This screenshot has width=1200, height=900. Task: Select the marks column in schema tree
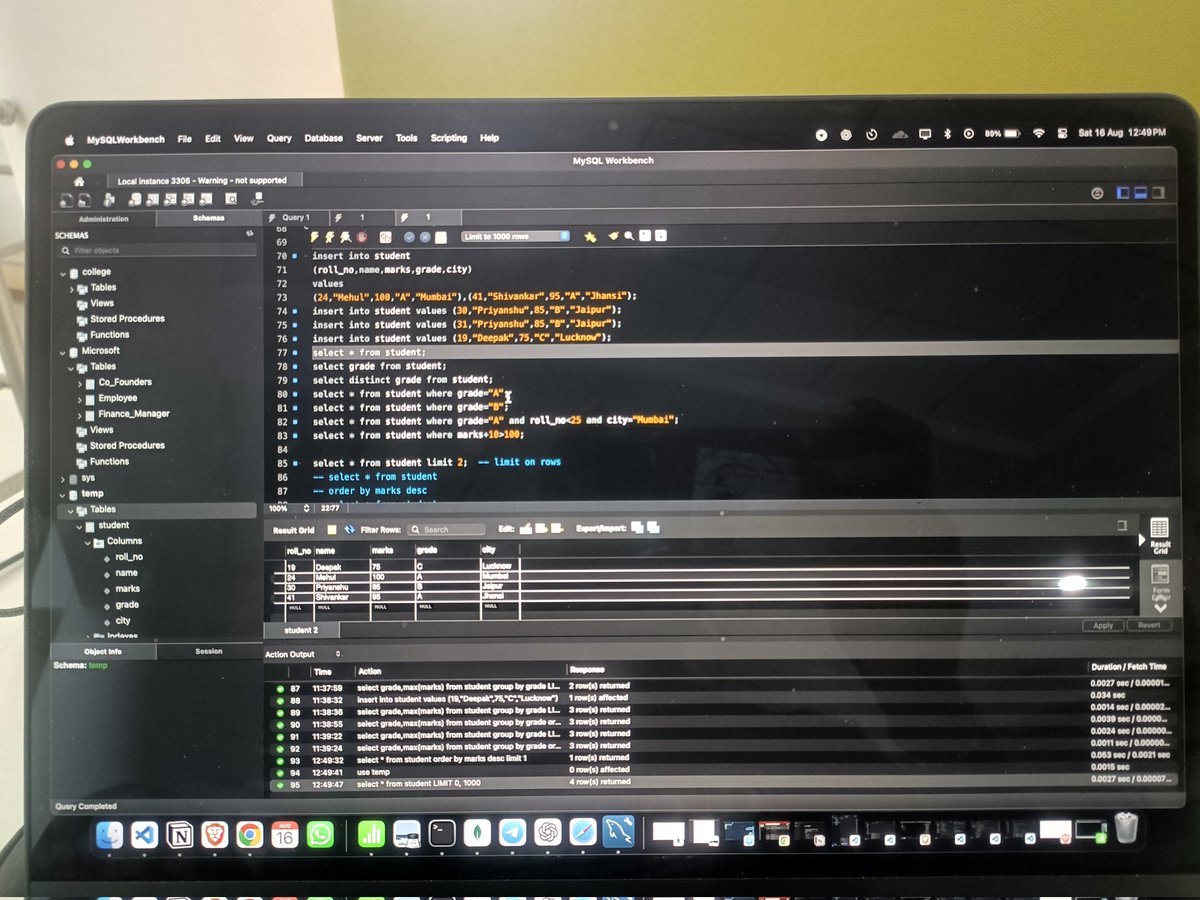[x=127, y=589]
